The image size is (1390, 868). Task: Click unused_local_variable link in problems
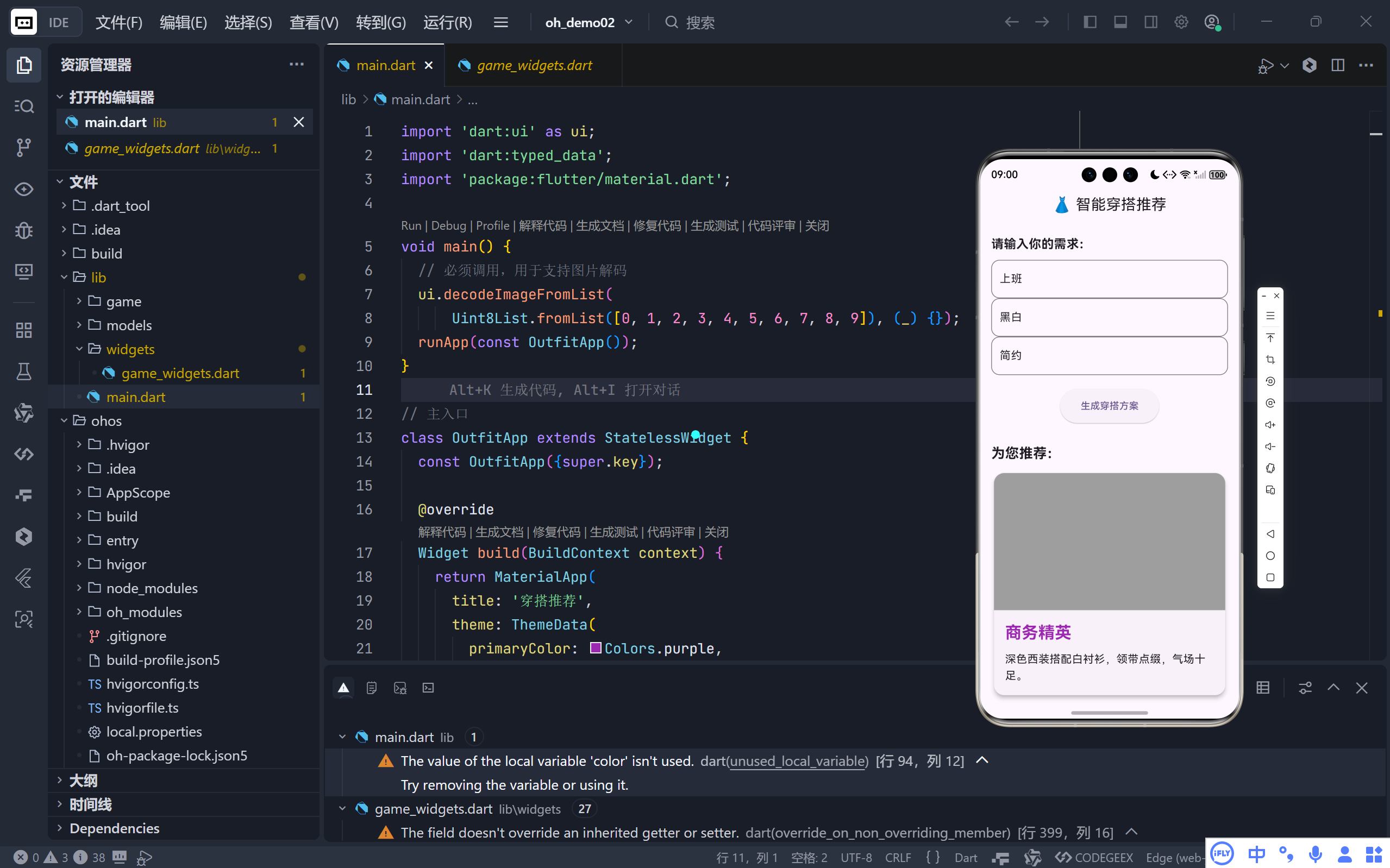click(798, 760)
